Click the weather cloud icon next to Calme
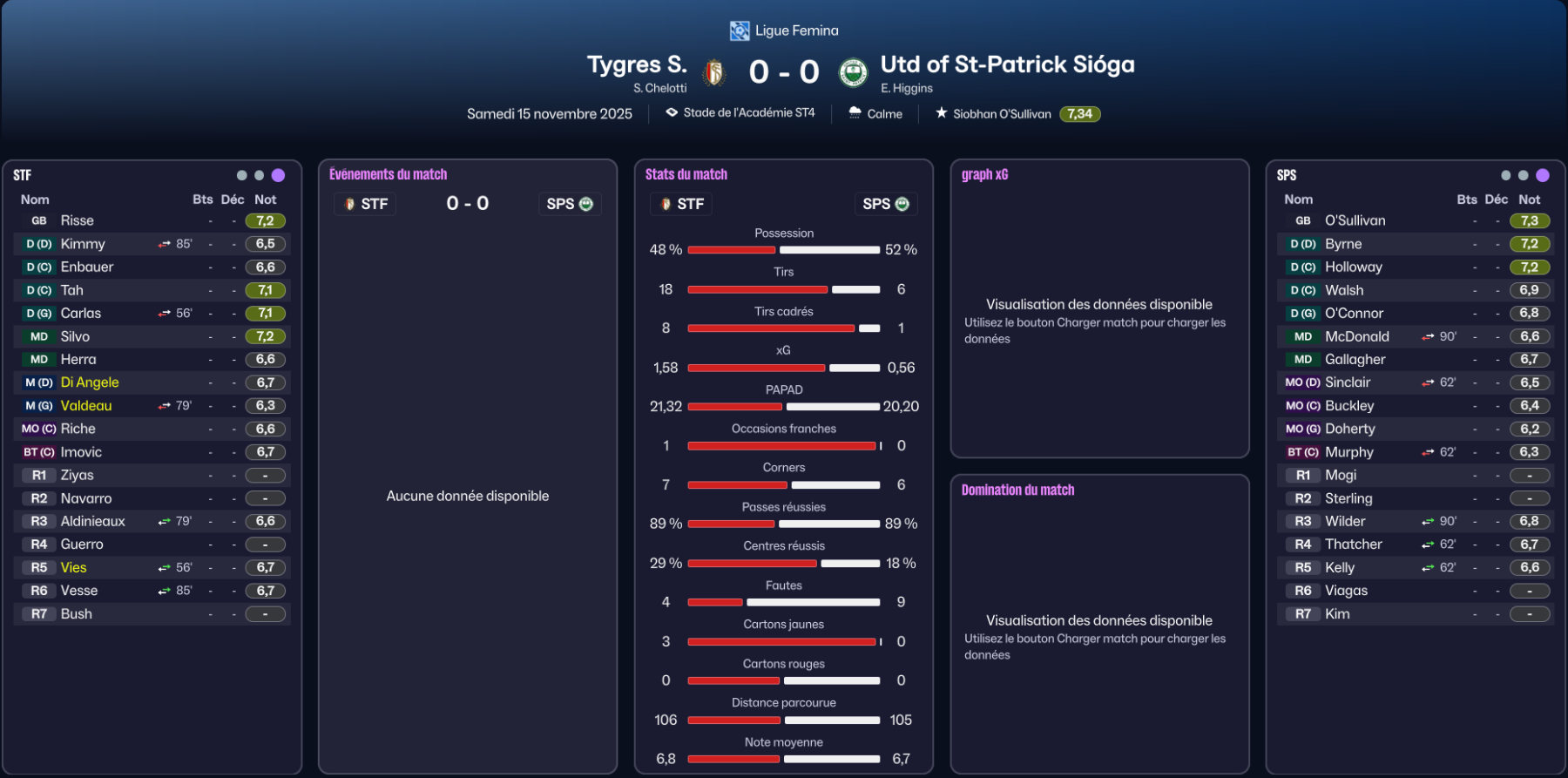The width and height of the screenshot is (1568, 778). [855, 113]
